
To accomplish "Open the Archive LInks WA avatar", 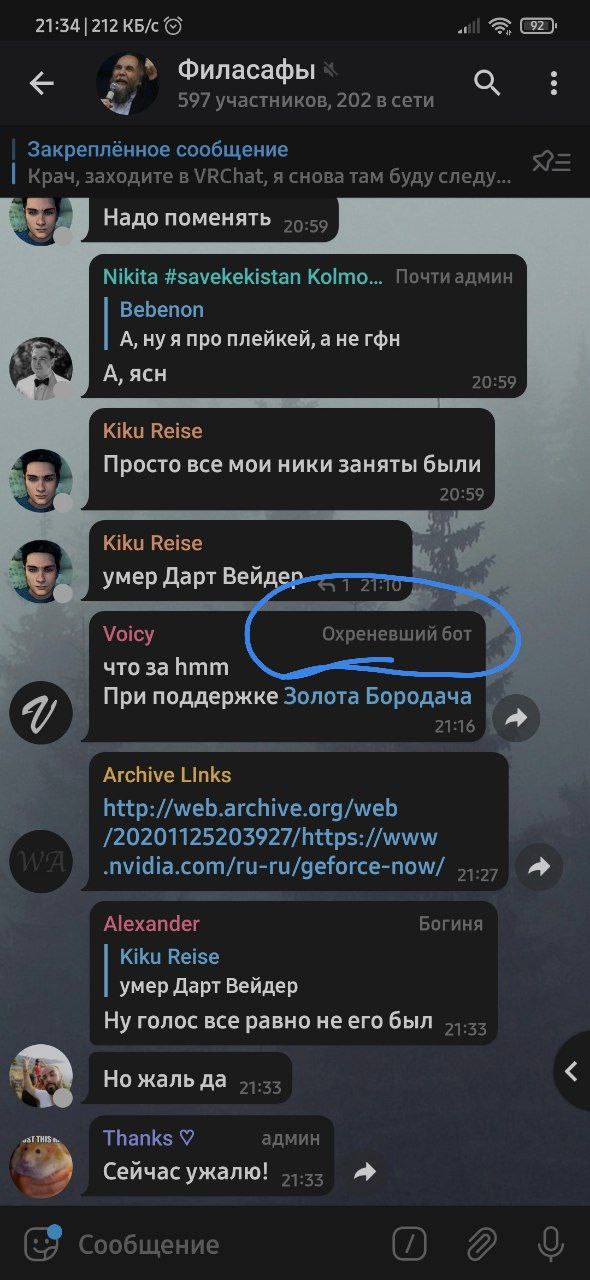I will pos(41,862).
